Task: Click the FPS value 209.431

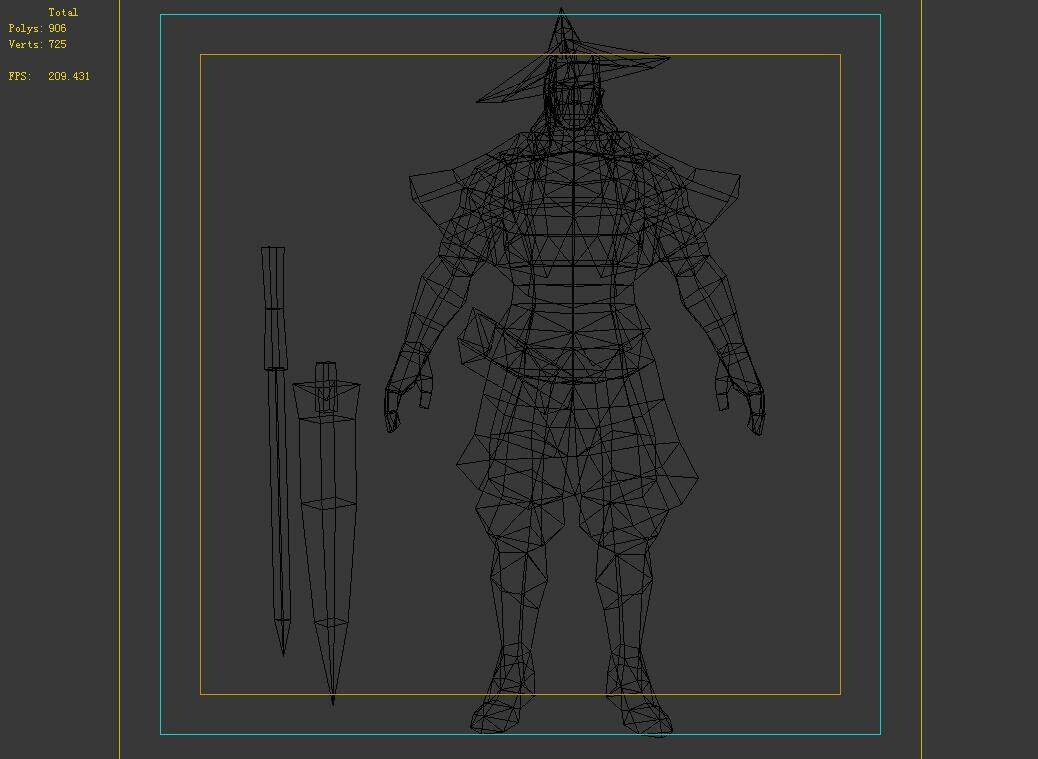Action: [69, 75]
